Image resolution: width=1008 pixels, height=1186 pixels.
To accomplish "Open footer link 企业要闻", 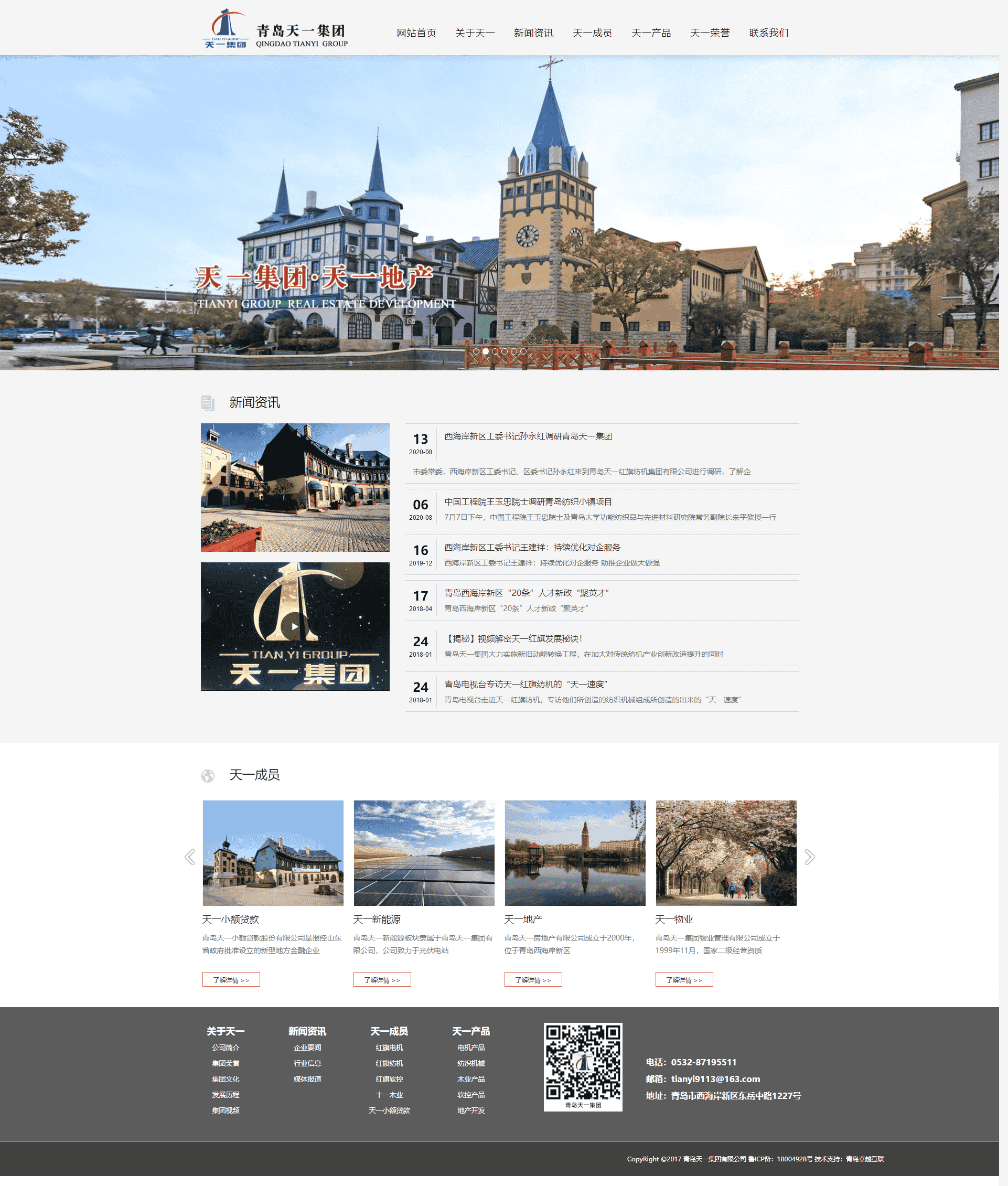I will coord(307,1048).
